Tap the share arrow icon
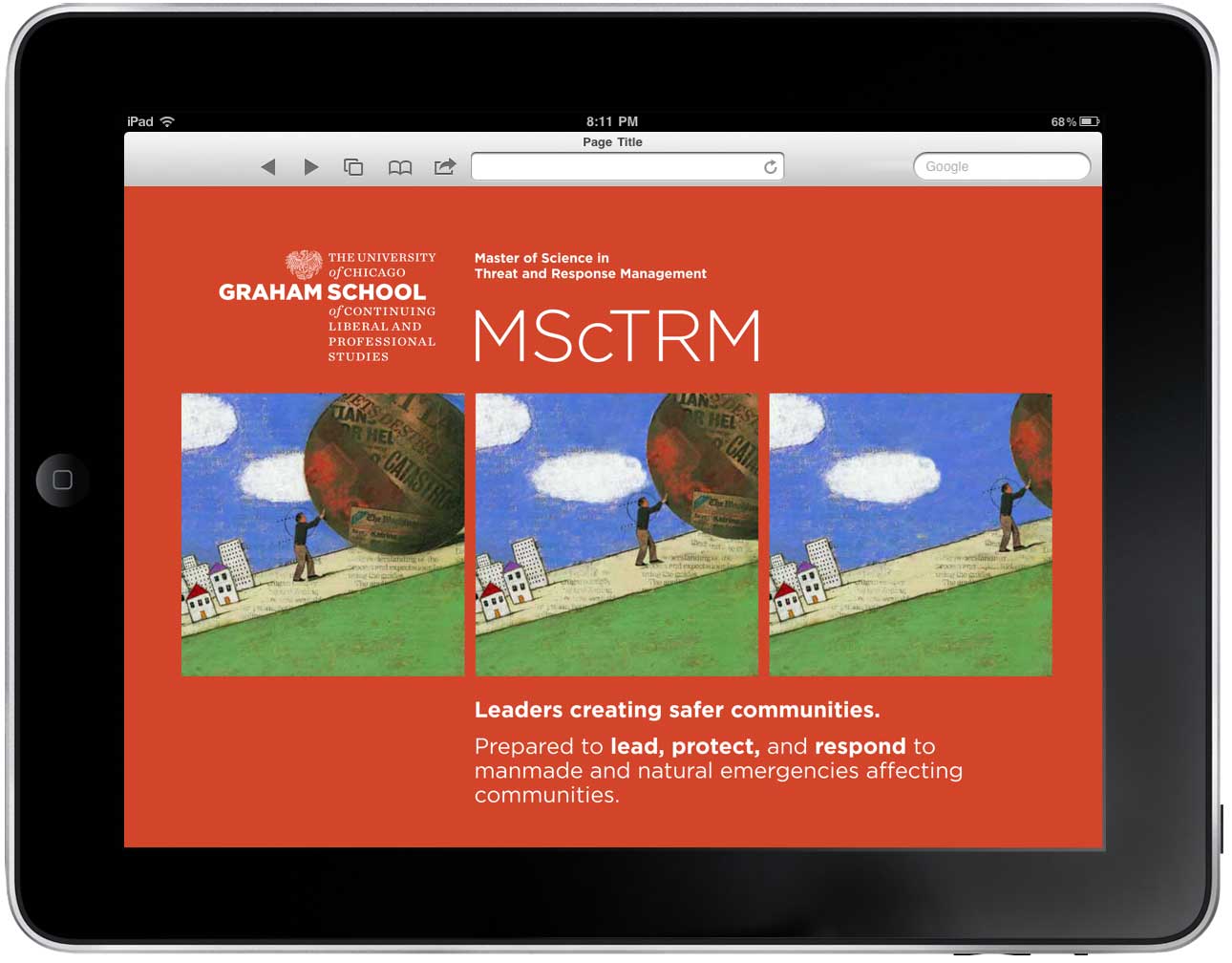This screenshot has height=963, width=1232. 445,167
